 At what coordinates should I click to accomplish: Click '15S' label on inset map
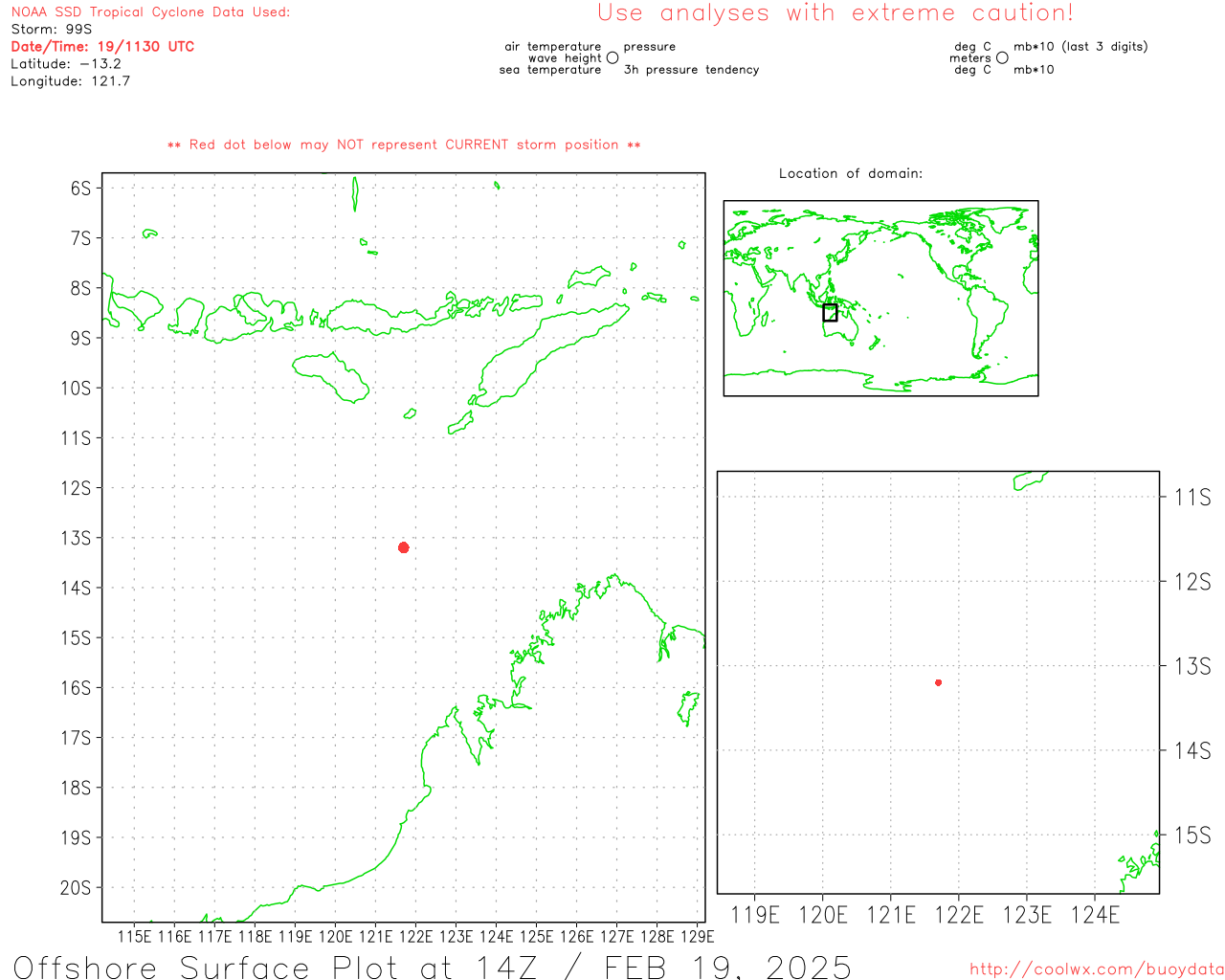(1192, 835)
